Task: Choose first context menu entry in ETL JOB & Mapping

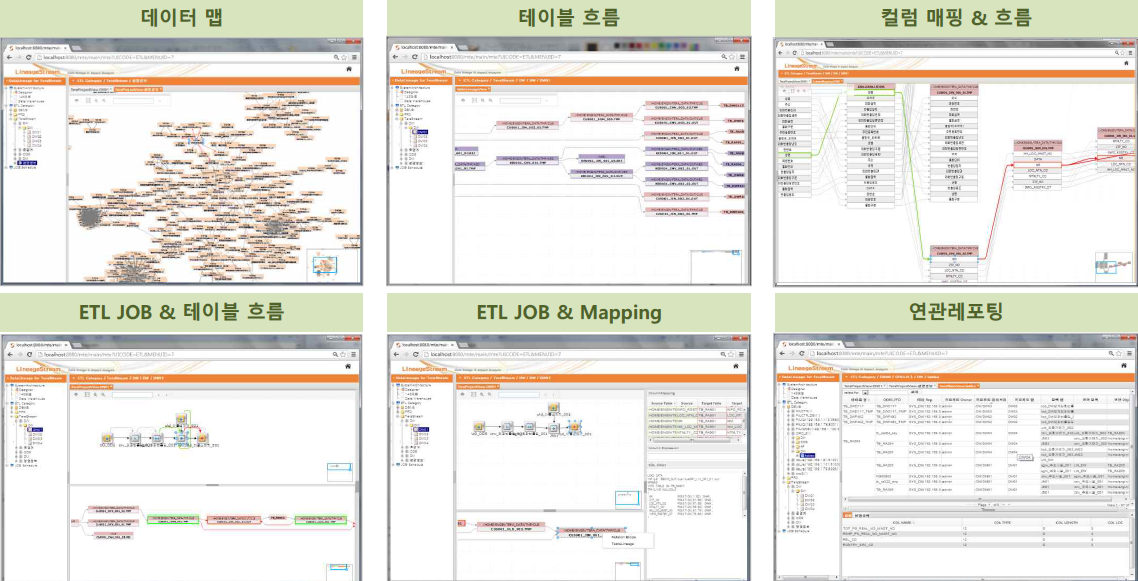Action: [x=625, y=536]
